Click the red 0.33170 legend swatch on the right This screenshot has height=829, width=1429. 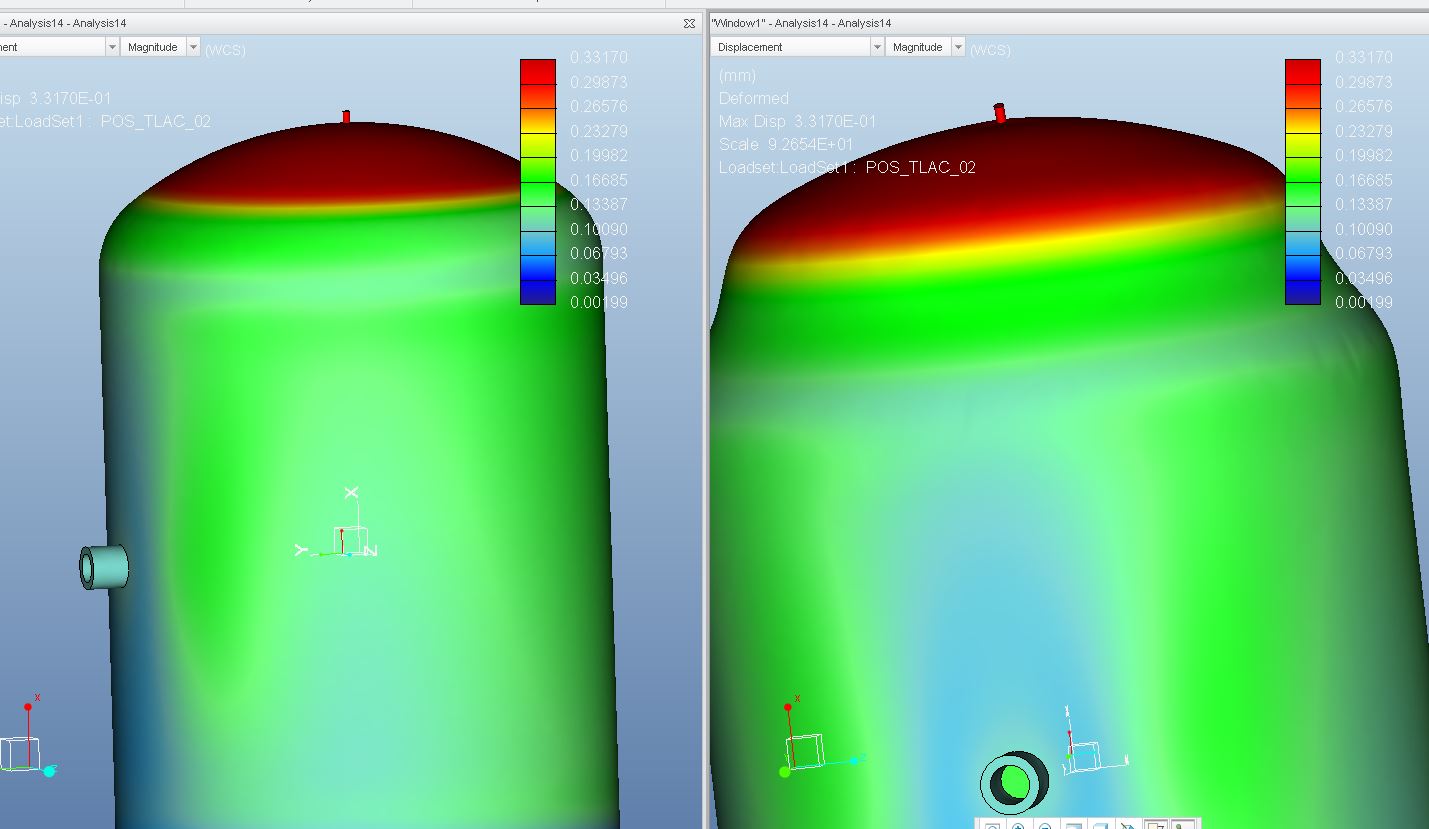point(1303,71)
